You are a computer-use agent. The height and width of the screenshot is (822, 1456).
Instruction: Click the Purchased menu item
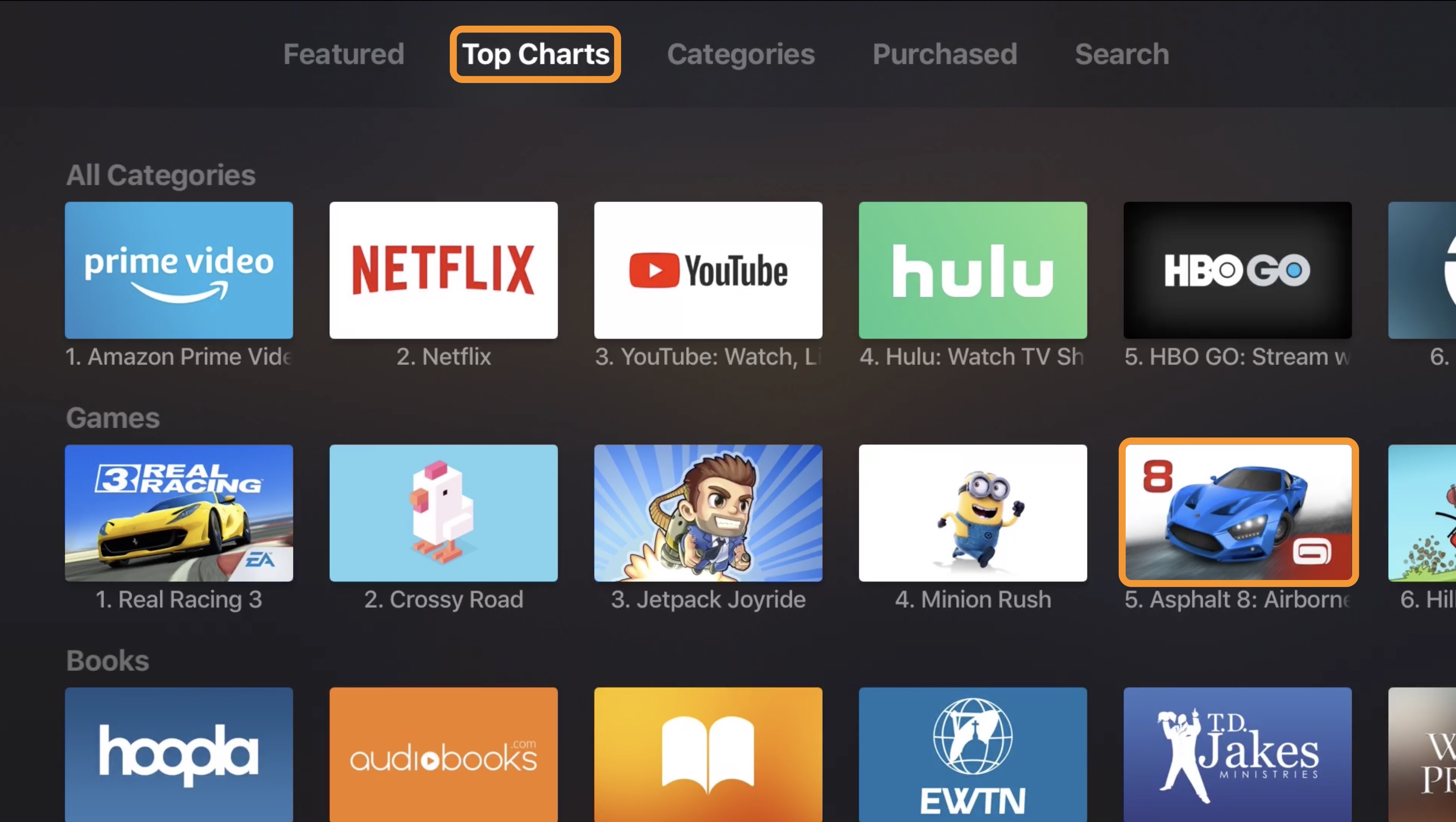944,54
